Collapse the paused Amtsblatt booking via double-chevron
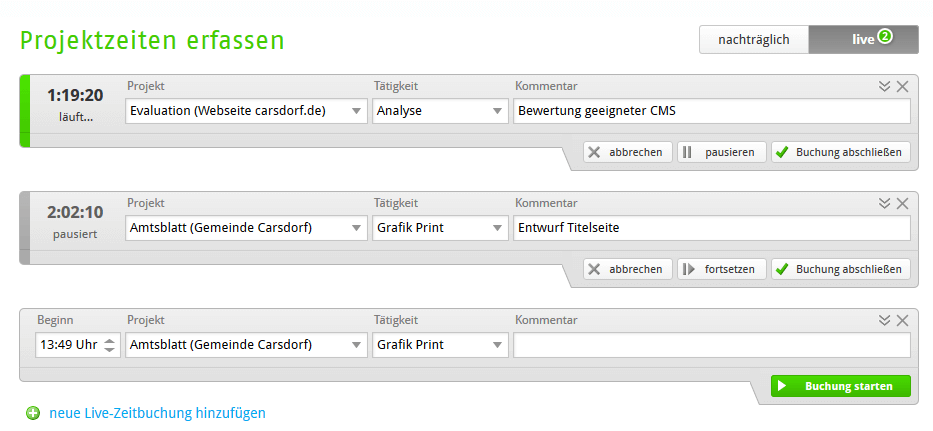The width and height of the screenshot is (933, 431). [884, 204]
